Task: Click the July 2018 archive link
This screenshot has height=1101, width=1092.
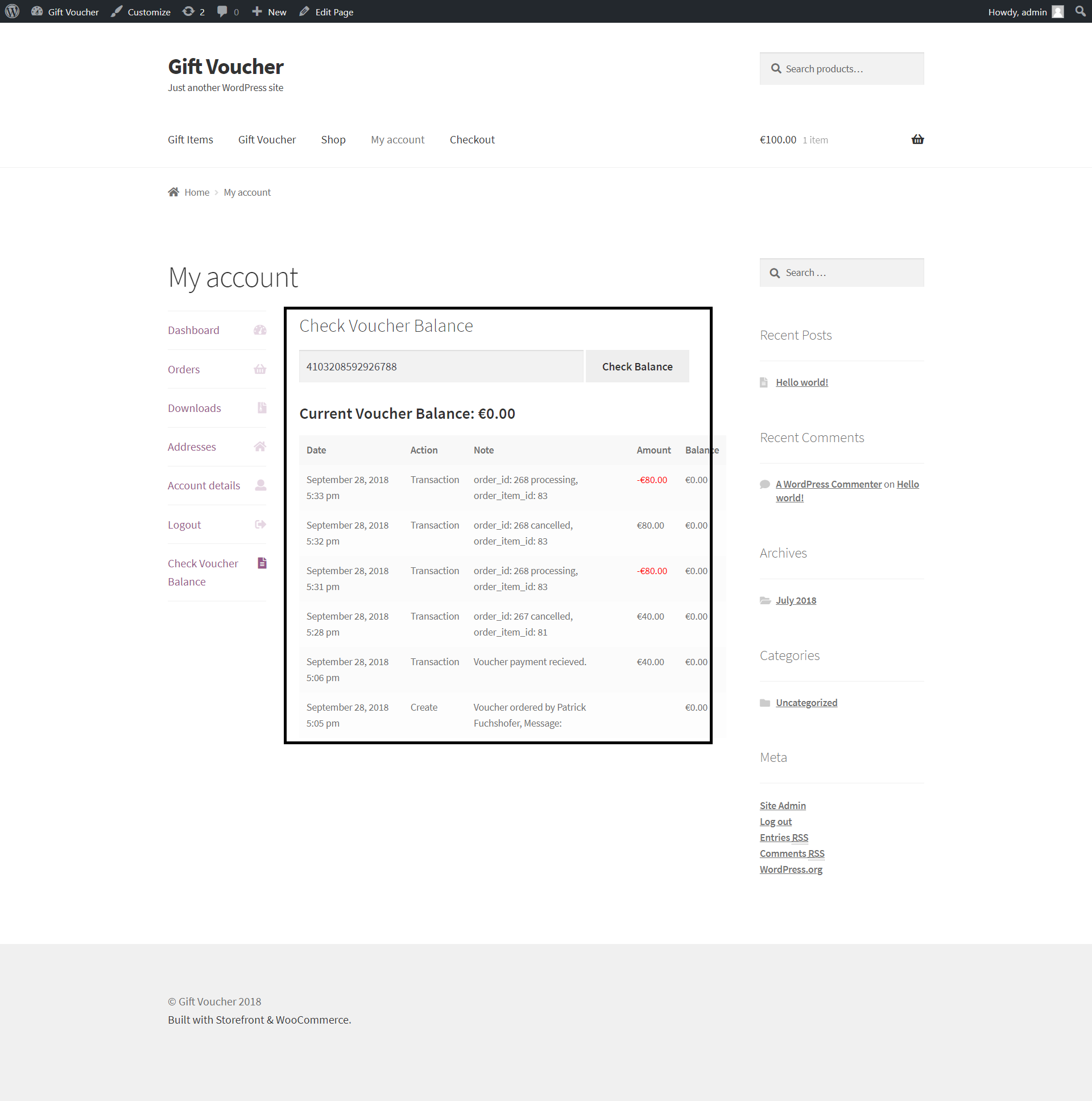Action: pos(795,600)
